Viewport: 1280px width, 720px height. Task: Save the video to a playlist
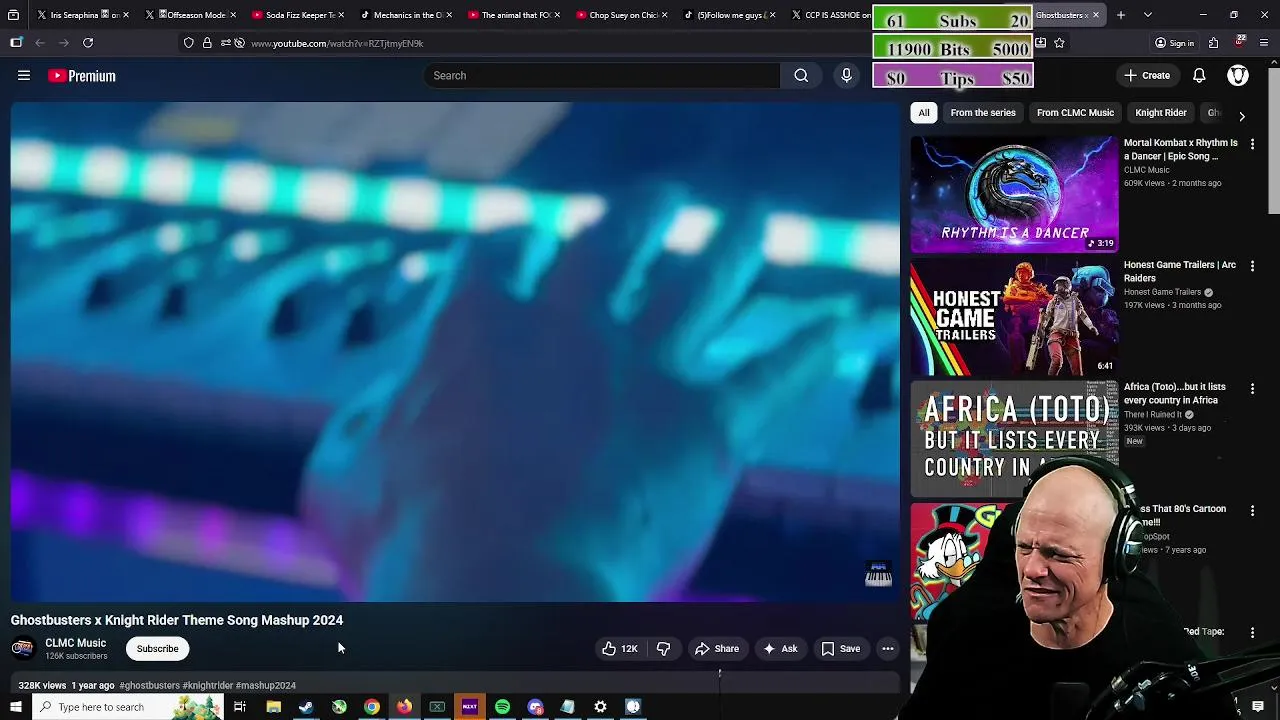coord(840,649)
